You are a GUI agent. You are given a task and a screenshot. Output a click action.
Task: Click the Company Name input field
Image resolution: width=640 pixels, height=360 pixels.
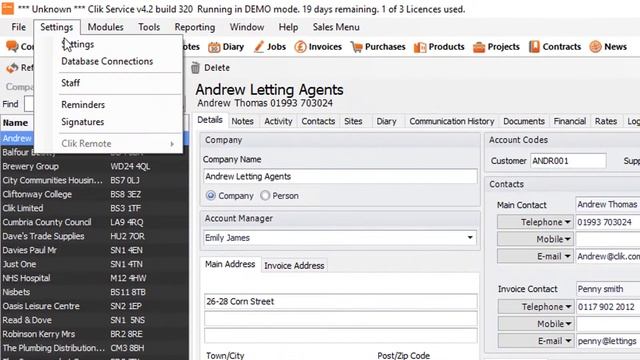[340, 176]
